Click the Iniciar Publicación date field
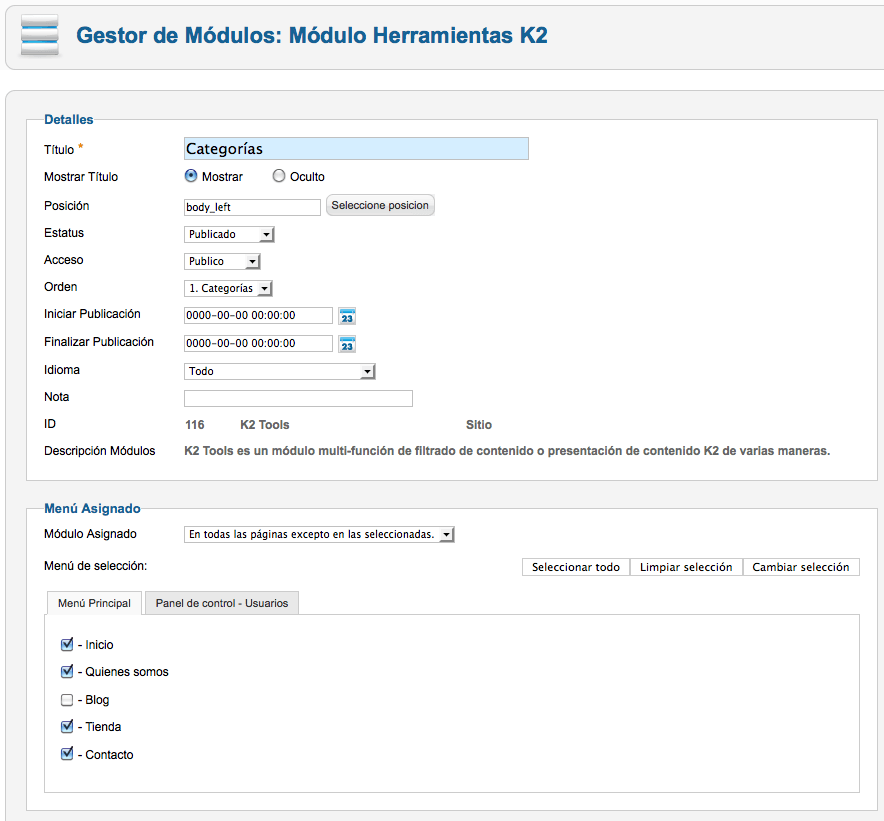 pos(258,315)
